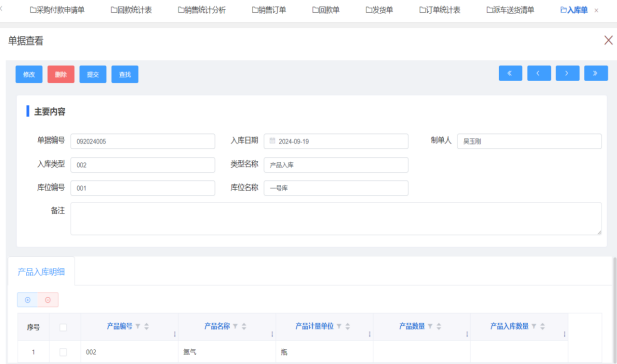Click the 修改 (edit) button
Image resolution: width=617 pixels, height=364 pixels.
(x=29, y=74)
